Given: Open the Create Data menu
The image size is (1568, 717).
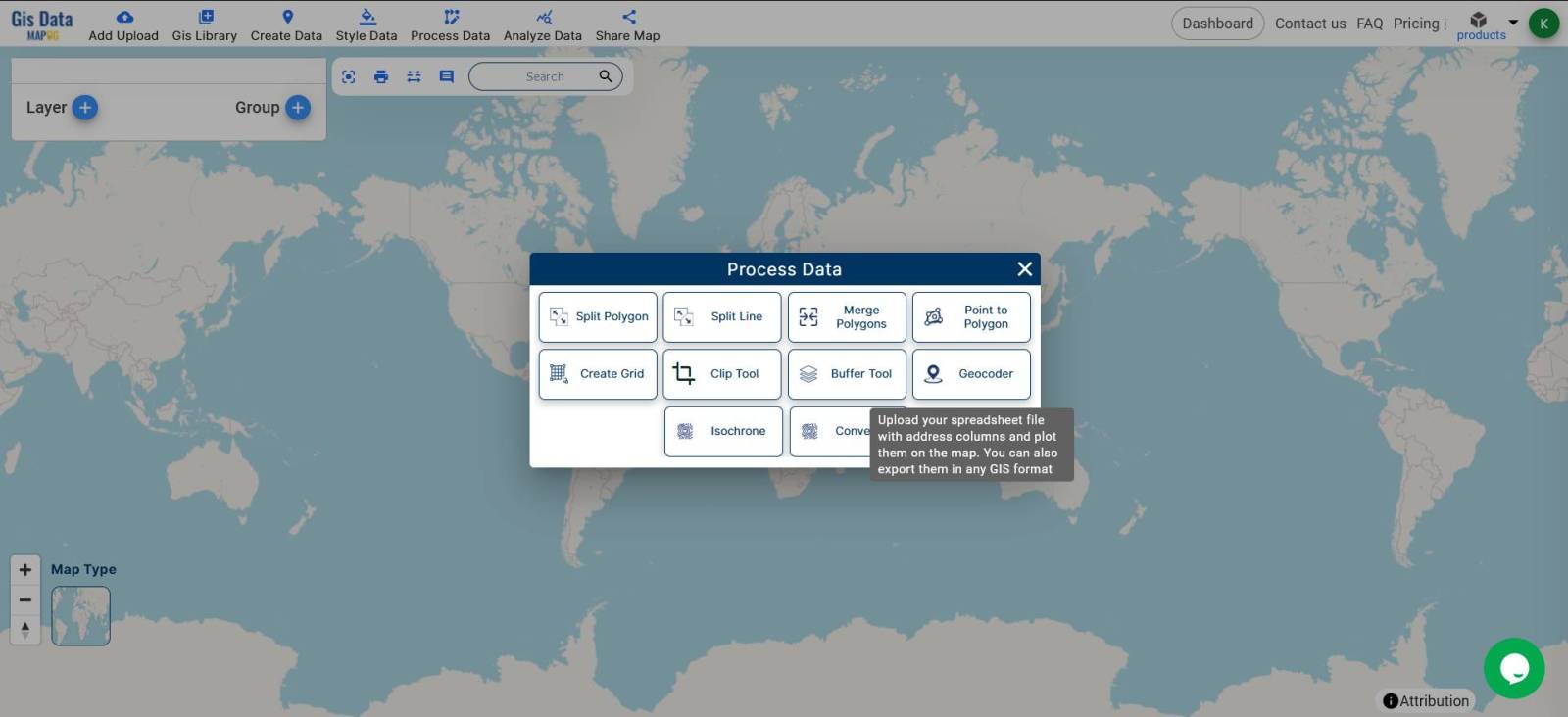Looking at the screenshot, I should tap(286, 25).
